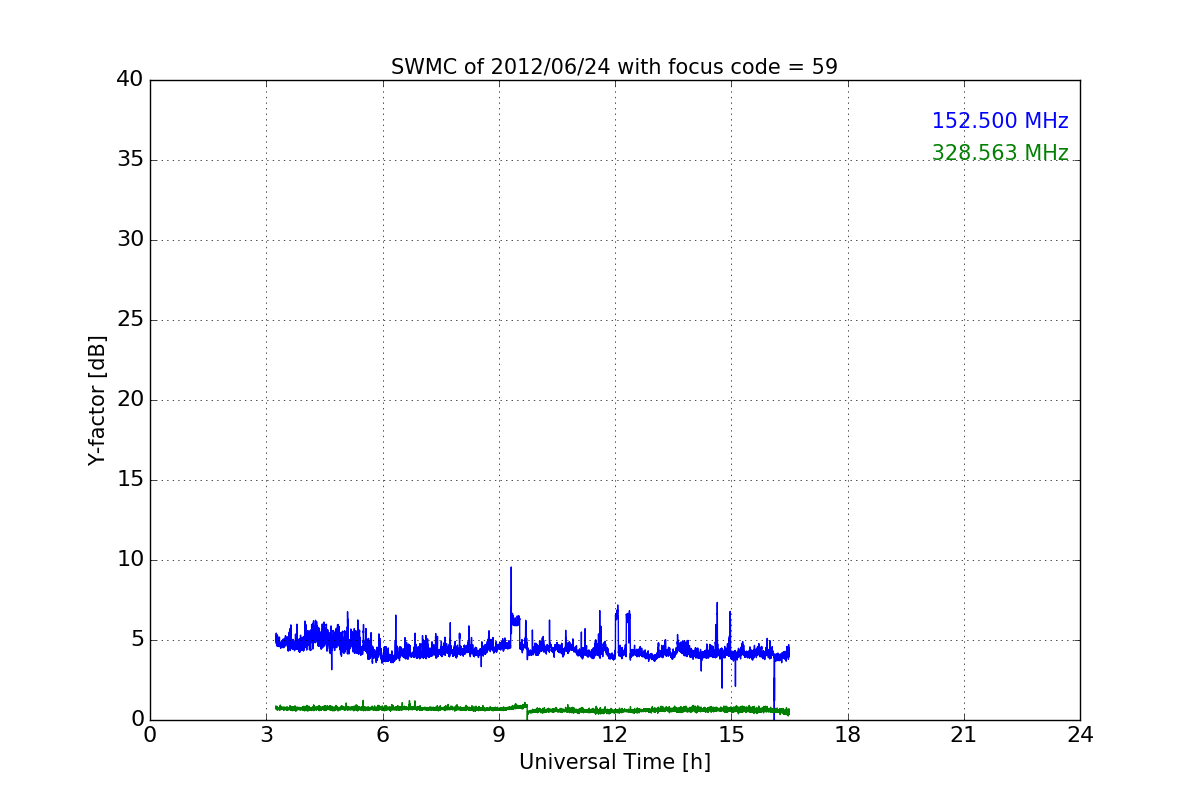This screenshot has width=1200, height=800.
Task: Click the x-axis tick label '18'
Action: 848,735
